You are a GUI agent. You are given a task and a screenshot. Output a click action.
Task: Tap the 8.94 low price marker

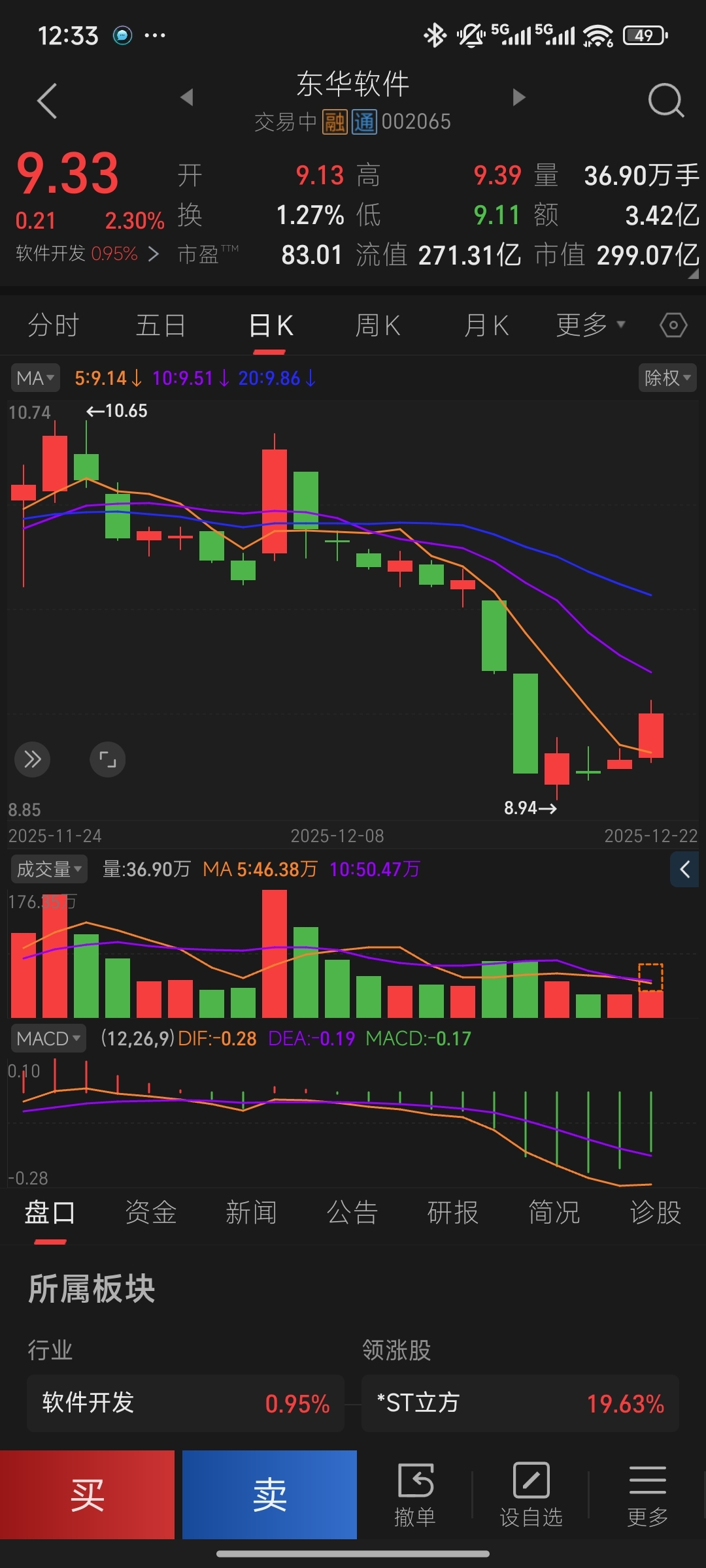[x=530, y=808]
